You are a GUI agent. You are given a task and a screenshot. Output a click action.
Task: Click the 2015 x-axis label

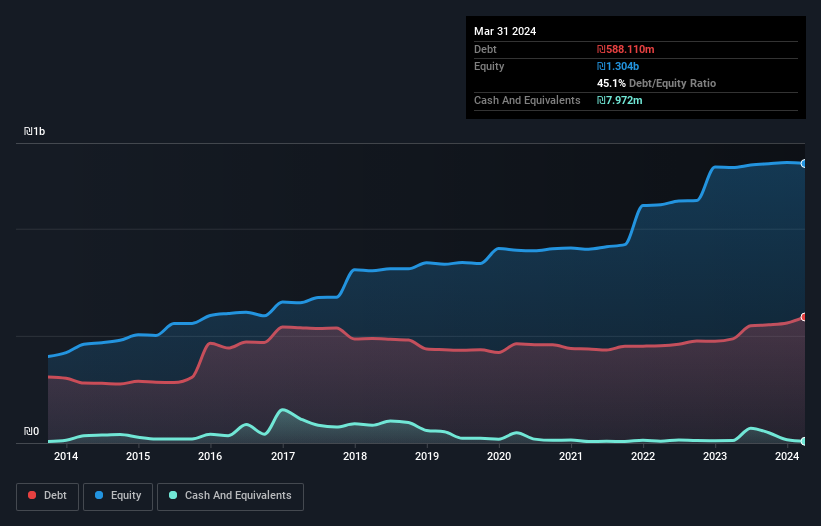(138, 456)
